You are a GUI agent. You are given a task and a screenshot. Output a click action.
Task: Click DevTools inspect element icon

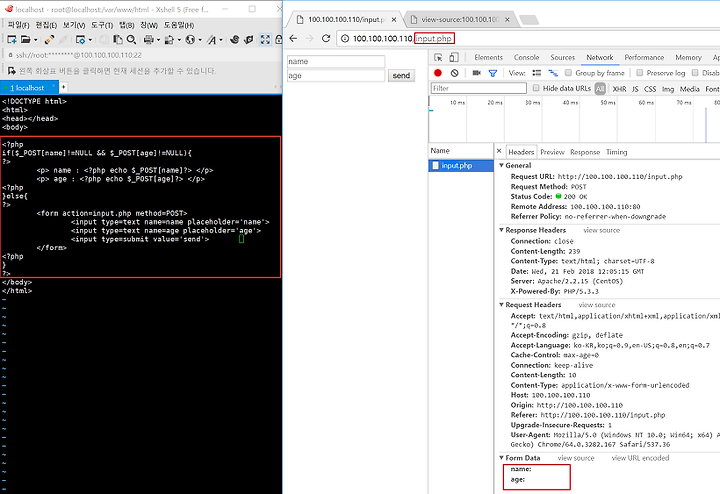[438, 57]
